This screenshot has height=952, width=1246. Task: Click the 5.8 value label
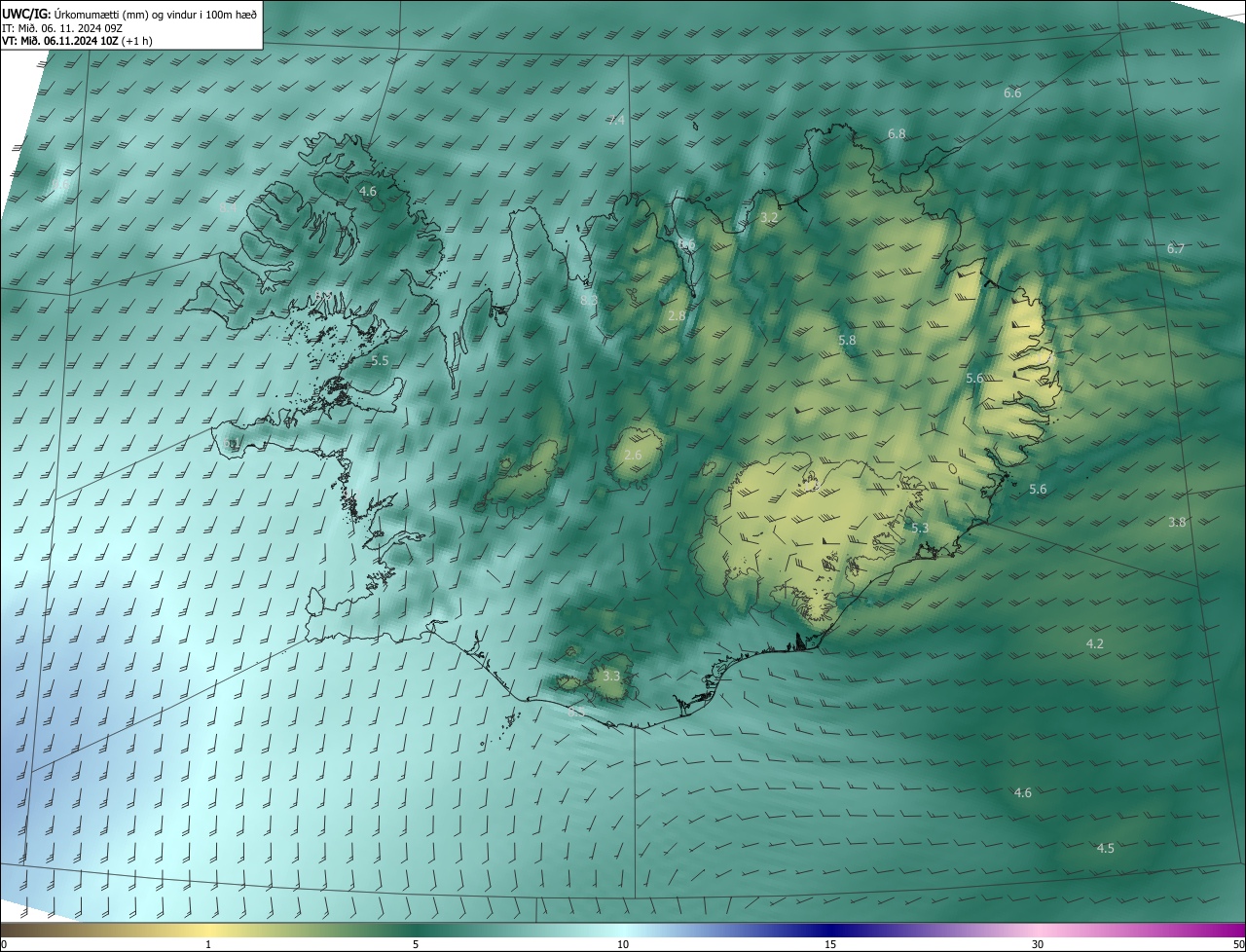847,341
